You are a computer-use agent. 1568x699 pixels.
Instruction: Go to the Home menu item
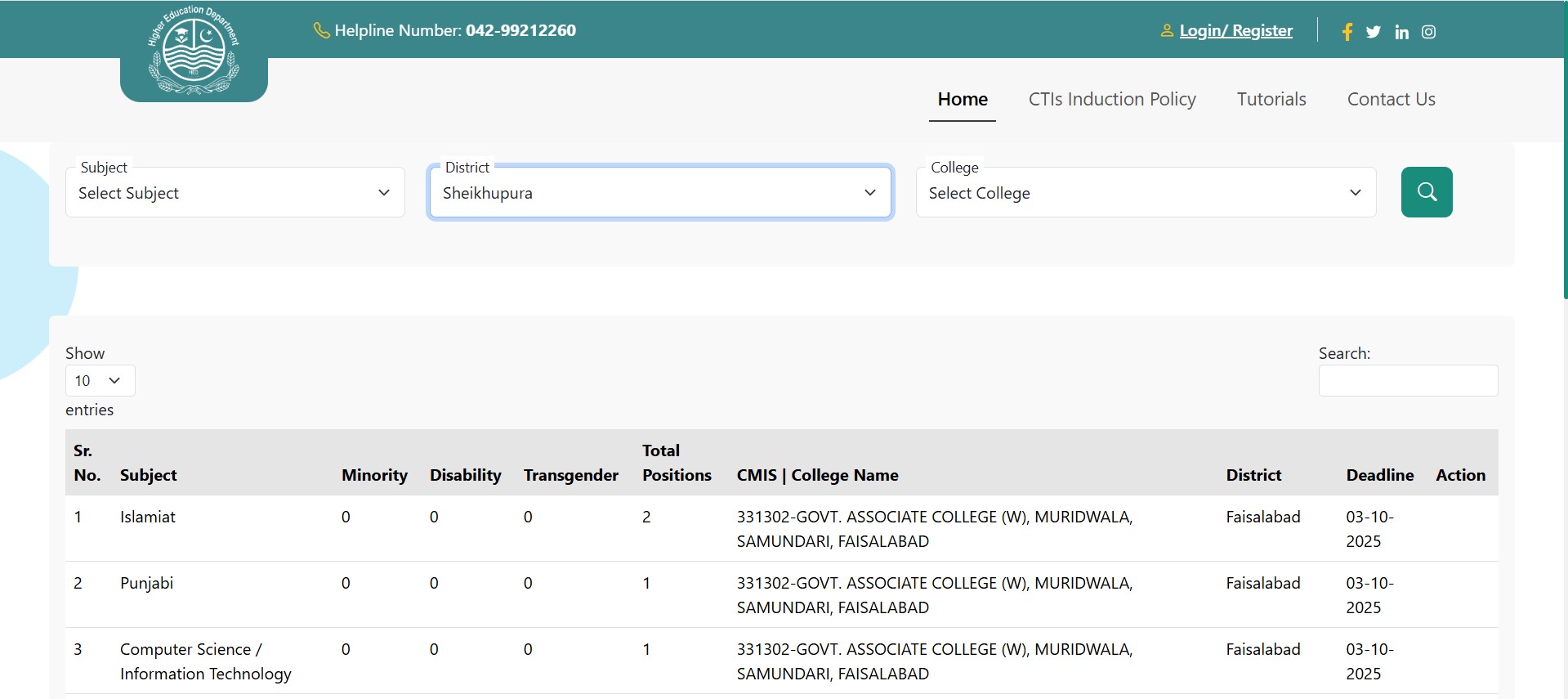pyautogui.click(x=963, y=100)
